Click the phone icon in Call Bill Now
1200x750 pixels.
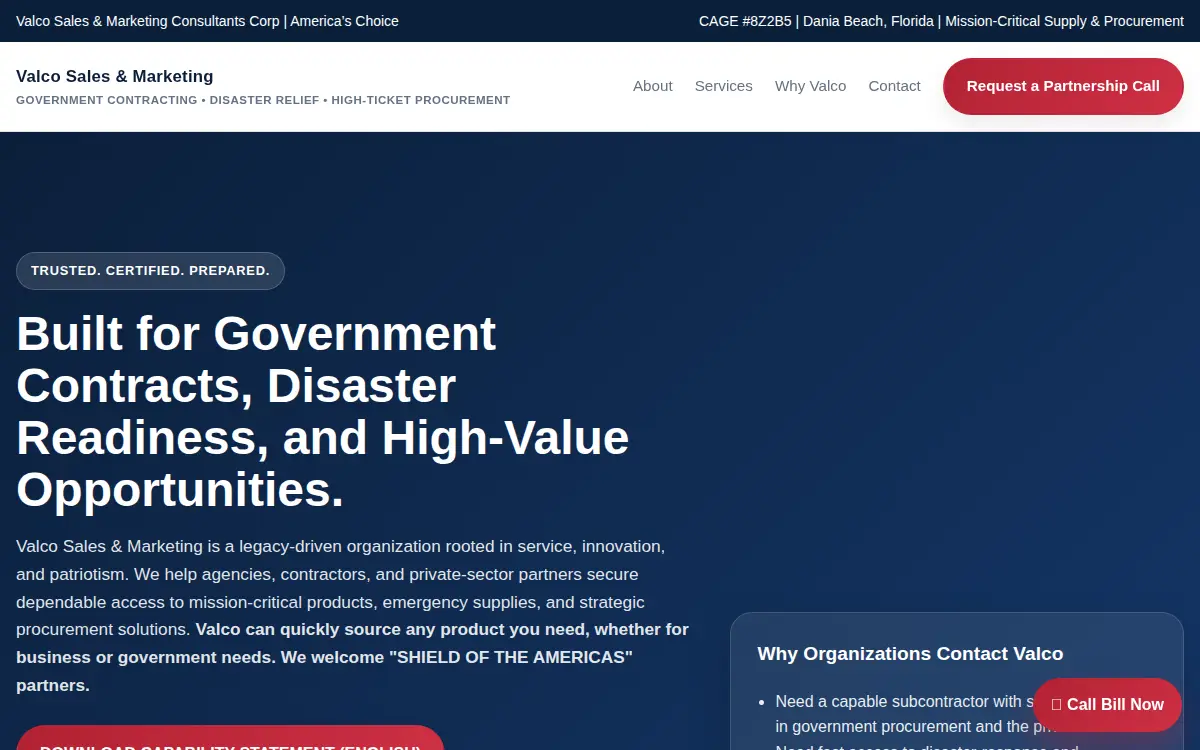(1056, 705)
